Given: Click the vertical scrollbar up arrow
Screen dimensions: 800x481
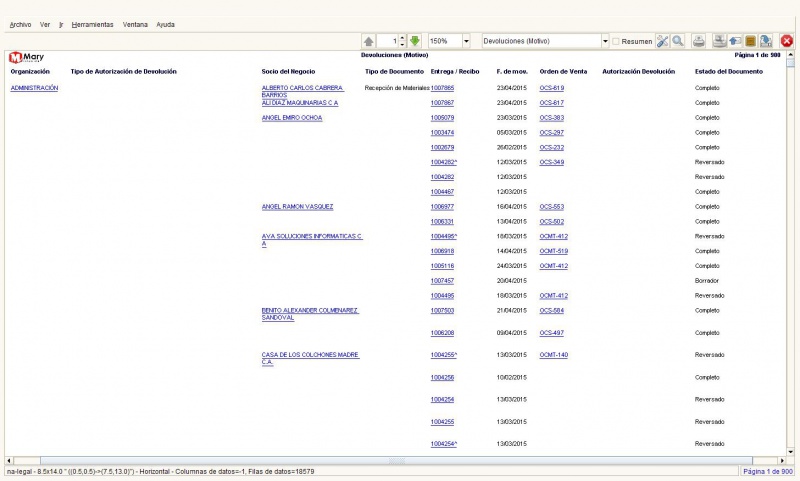Looking at the screenshot, I should point(790,54).
